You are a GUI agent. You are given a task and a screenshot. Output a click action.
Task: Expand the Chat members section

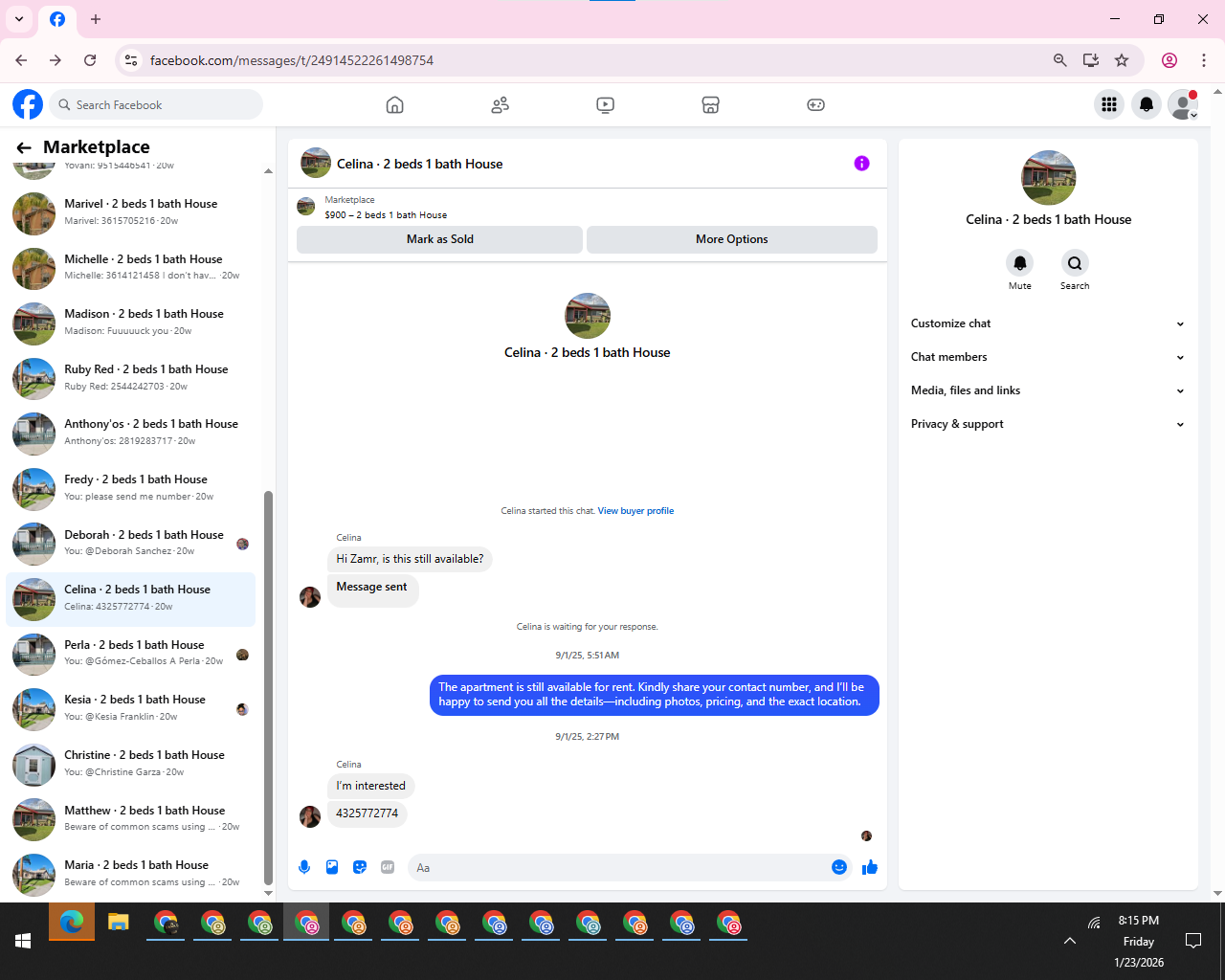tap(1048, 357)
